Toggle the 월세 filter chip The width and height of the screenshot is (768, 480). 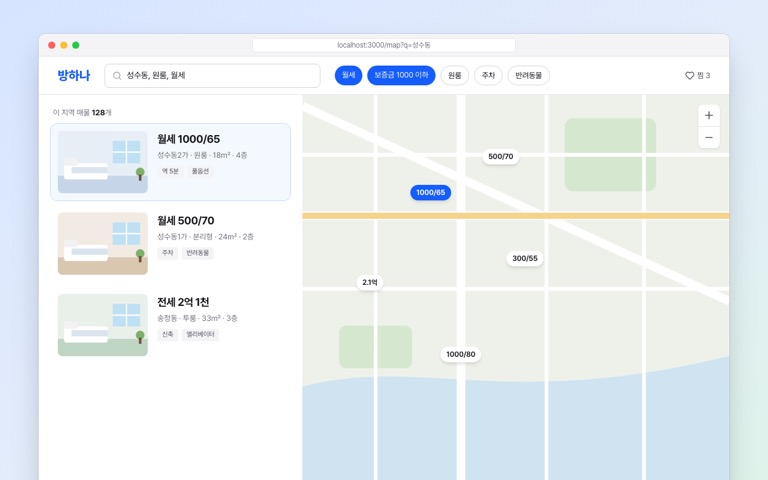click(348, 75)
